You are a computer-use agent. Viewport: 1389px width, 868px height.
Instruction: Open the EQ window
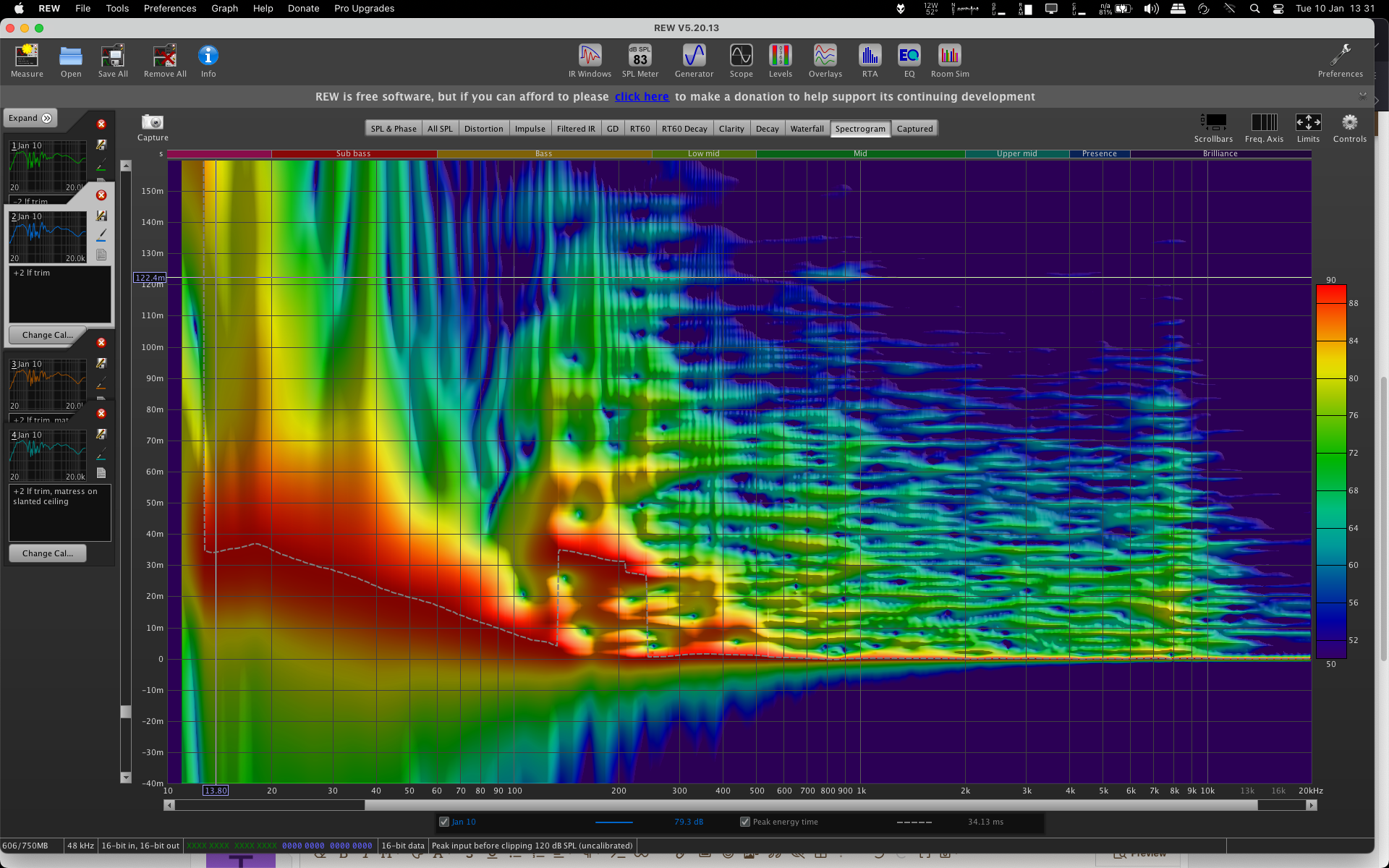[909, 61]
